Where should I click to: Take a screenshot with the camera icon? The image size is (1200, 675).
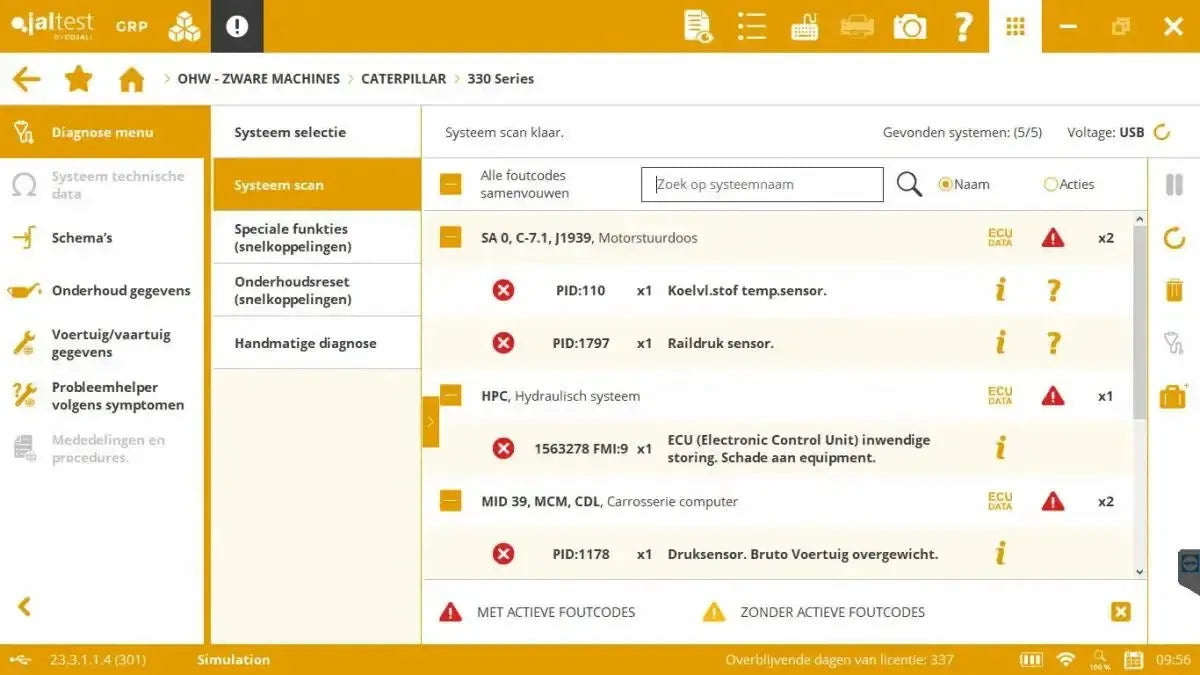point(909,26)
